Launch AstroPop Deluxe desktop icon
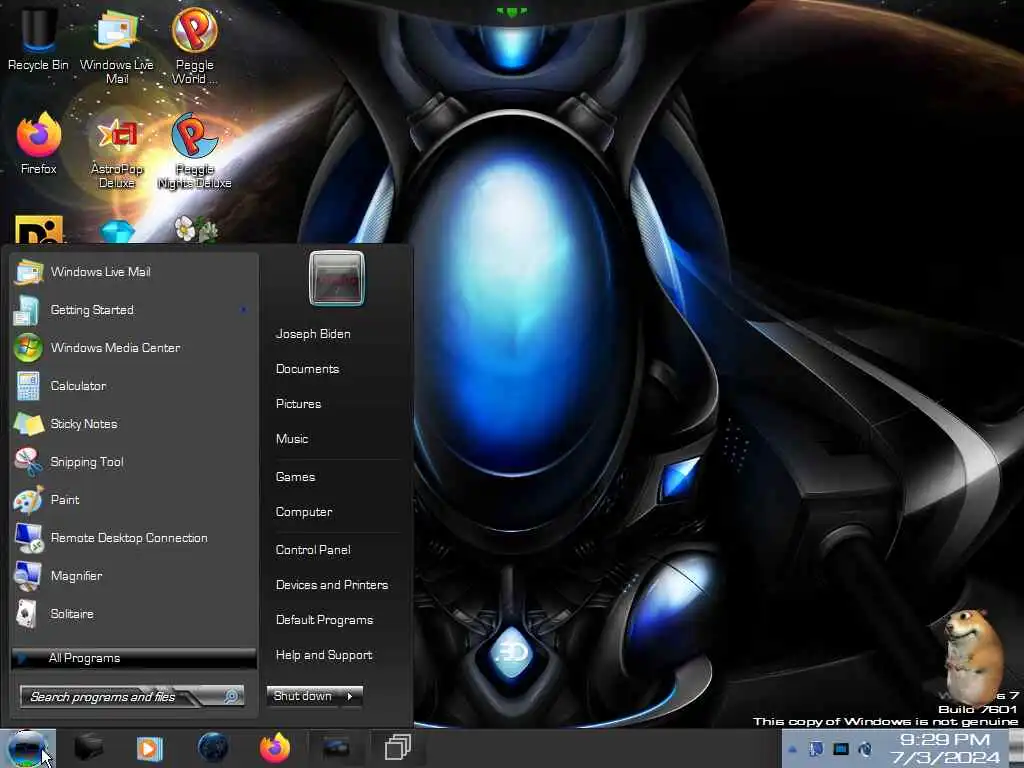Image resolution: width=1024 pixels, height=768 pixels. (x=116, y=152)
